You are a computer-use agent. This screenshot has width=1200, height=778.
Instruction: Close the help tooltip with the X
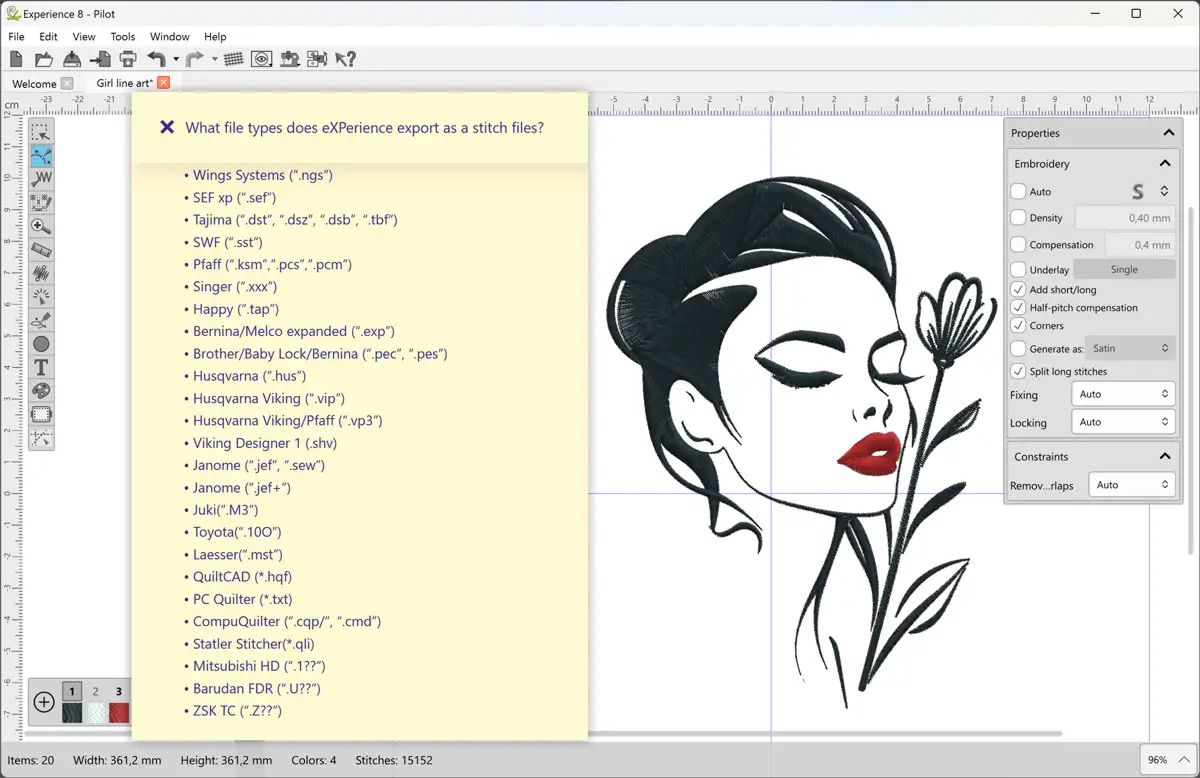(167, 128)
